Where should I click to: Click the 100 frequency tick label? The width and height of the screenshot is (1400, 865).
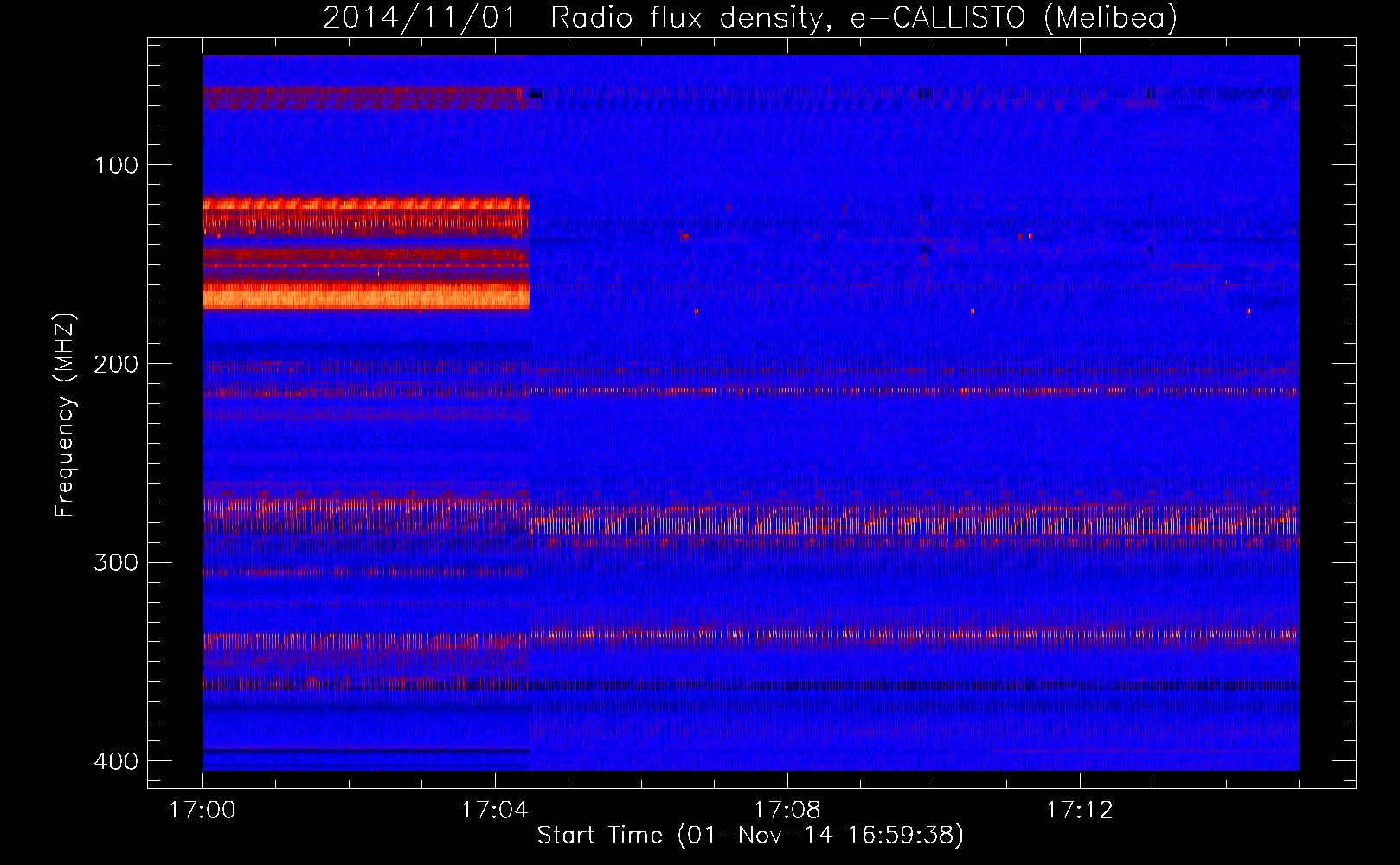116,165
